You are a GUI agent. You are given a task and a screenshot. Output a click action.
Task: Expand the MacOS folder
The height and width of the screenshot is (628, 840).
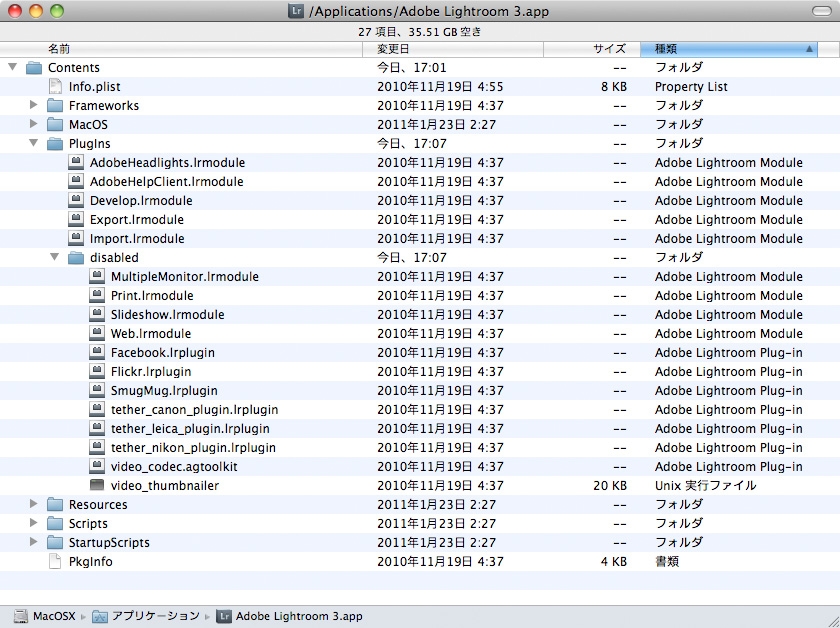[34, 124]
